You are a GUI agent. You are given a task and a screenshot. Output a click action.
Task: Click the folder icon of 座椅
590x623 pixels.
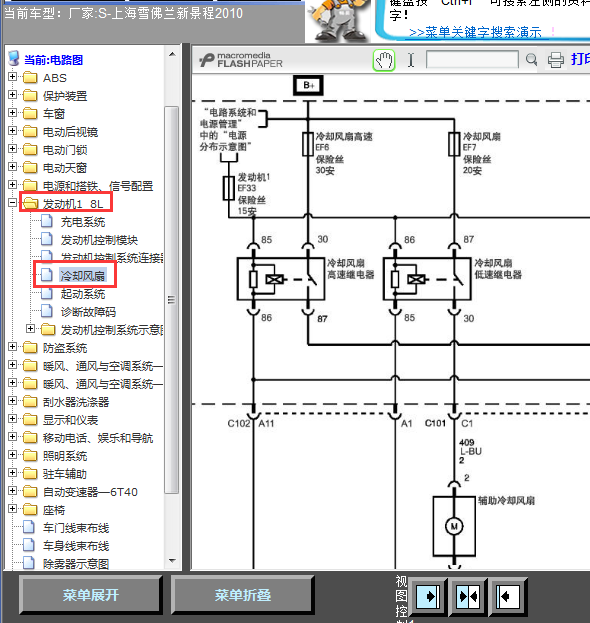click(30, 510)
